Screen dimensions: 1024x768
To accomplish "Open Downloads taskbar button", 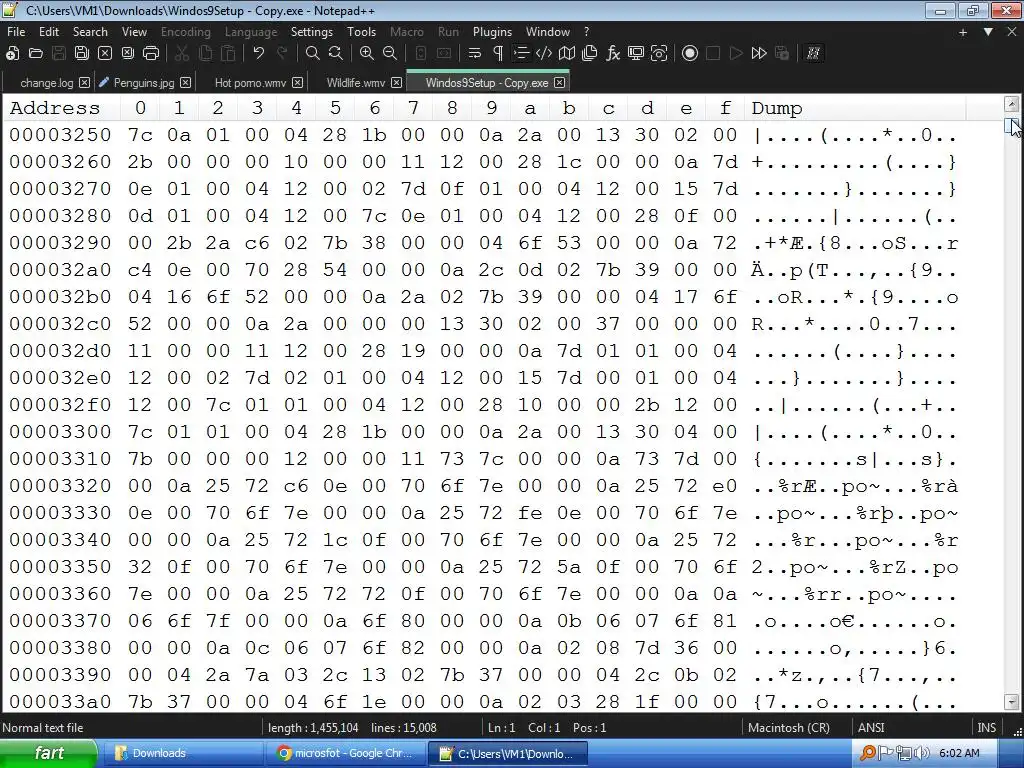I will coord(184,754).
